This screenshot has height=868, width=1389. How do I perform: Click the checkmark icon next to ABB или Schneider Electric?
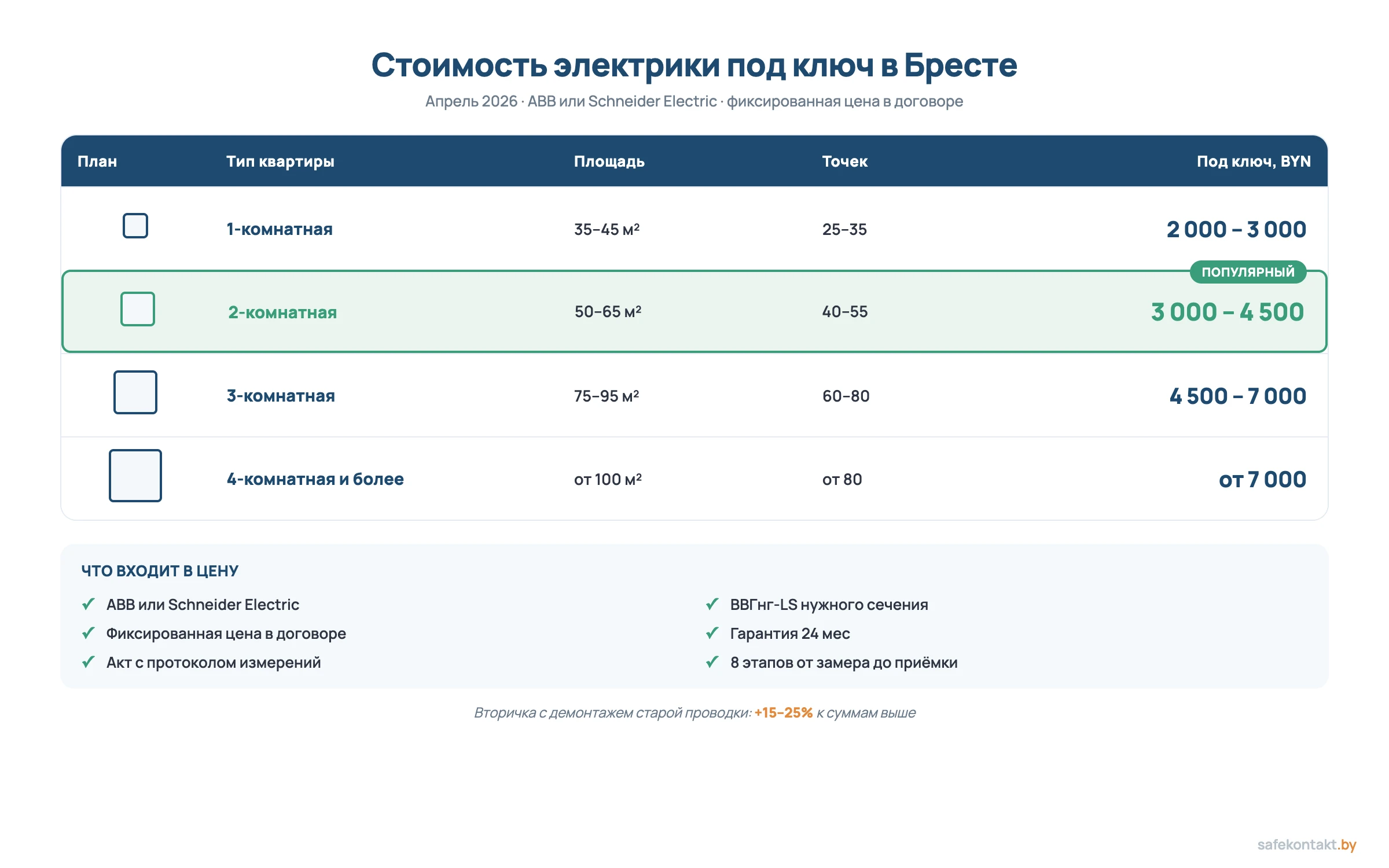pos(89,605)
